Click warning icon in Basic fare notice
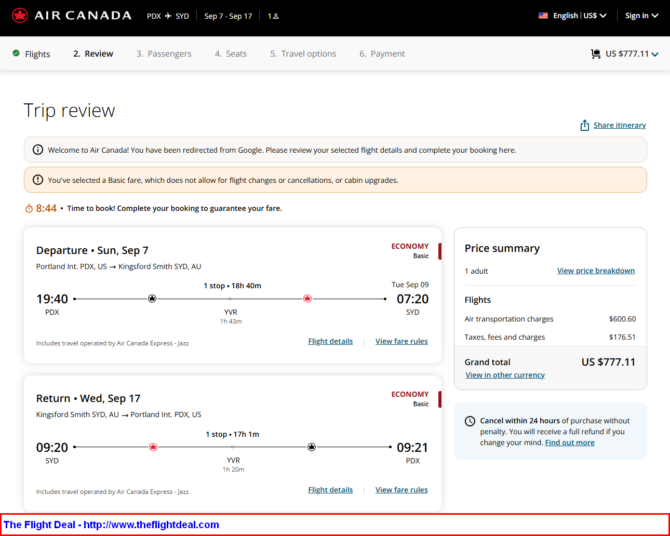Screen dimensions: 670x536 point(38,180)
